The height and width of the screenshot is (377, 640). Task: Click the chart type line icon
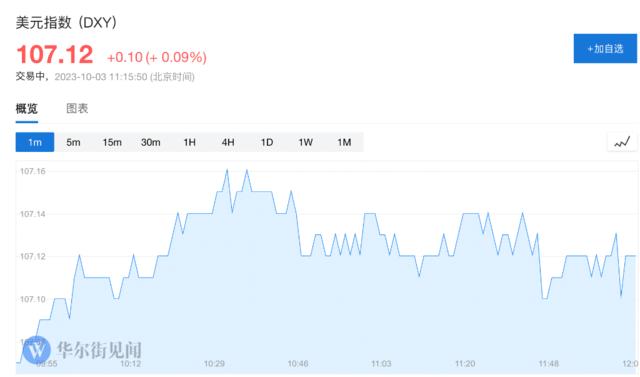pos(622,142)
